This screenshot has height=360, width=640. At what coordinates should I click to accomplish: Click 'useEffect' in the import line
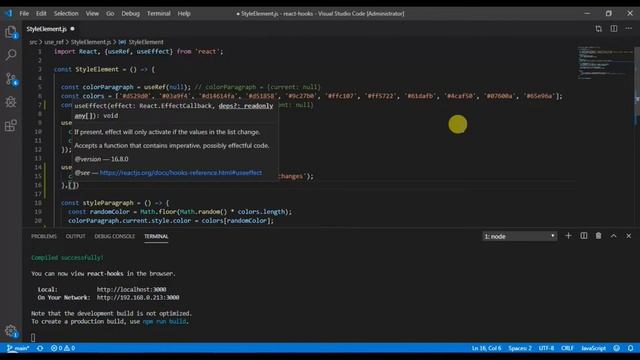coord(153,52)
